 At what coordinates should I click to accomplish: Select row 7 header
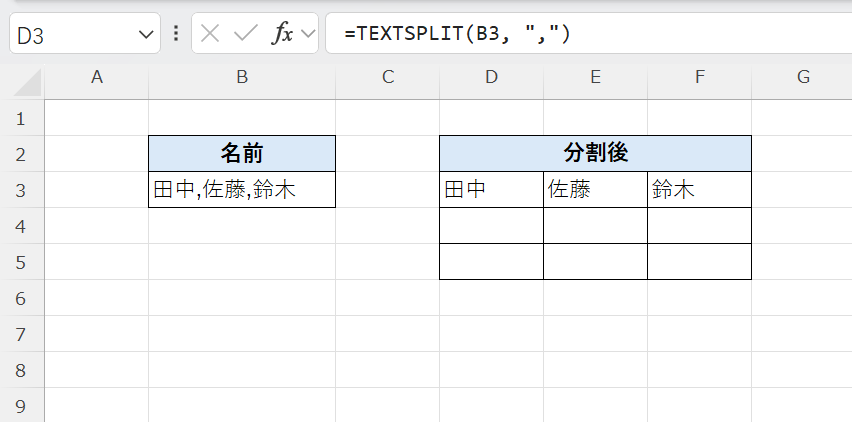(x=22, y=334)
